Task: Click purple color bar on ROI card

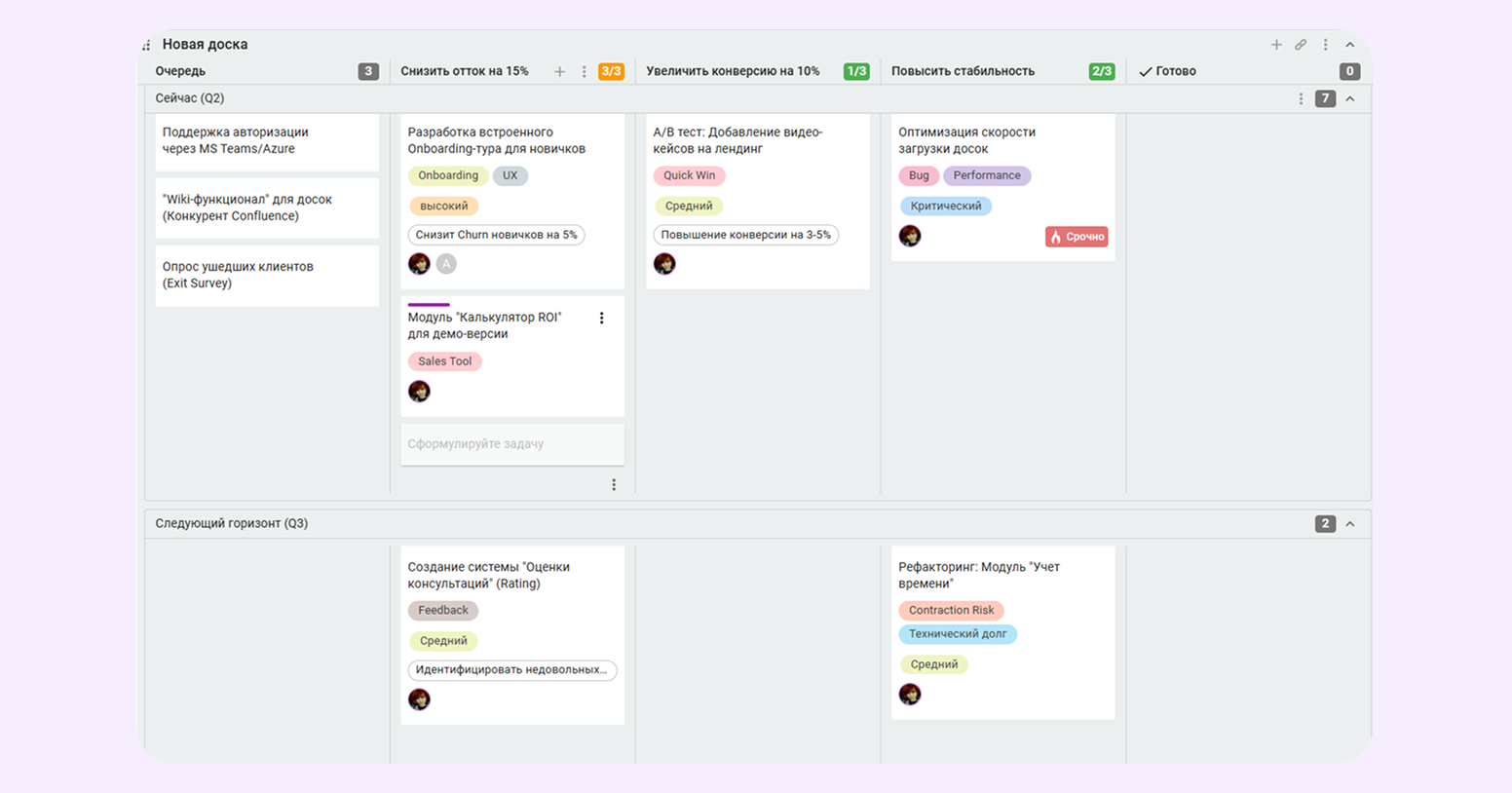Action: pyautogui.click(x=429, y=305)
